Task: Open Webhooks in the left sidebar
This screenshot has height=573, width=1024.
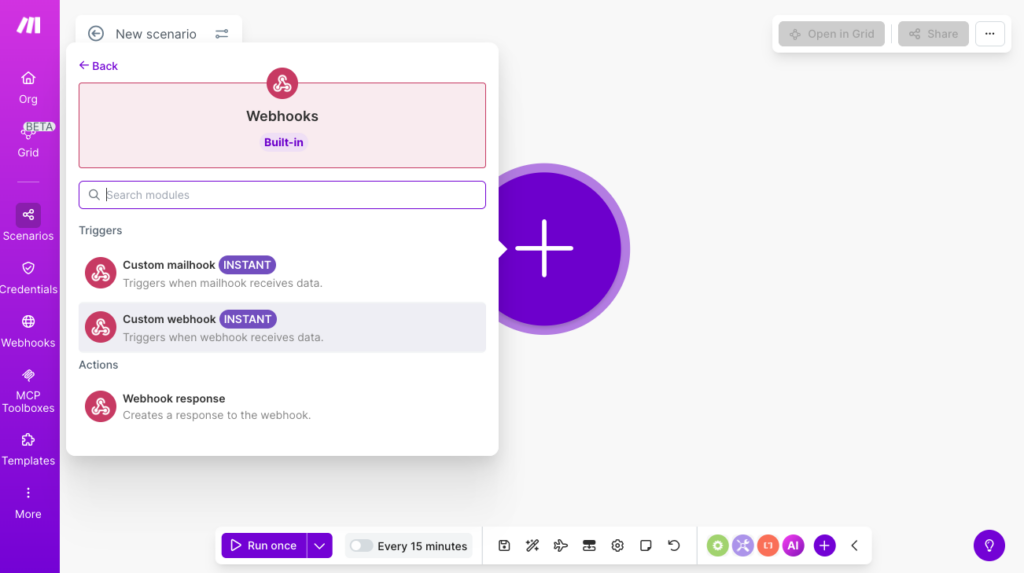Action: 28,331
